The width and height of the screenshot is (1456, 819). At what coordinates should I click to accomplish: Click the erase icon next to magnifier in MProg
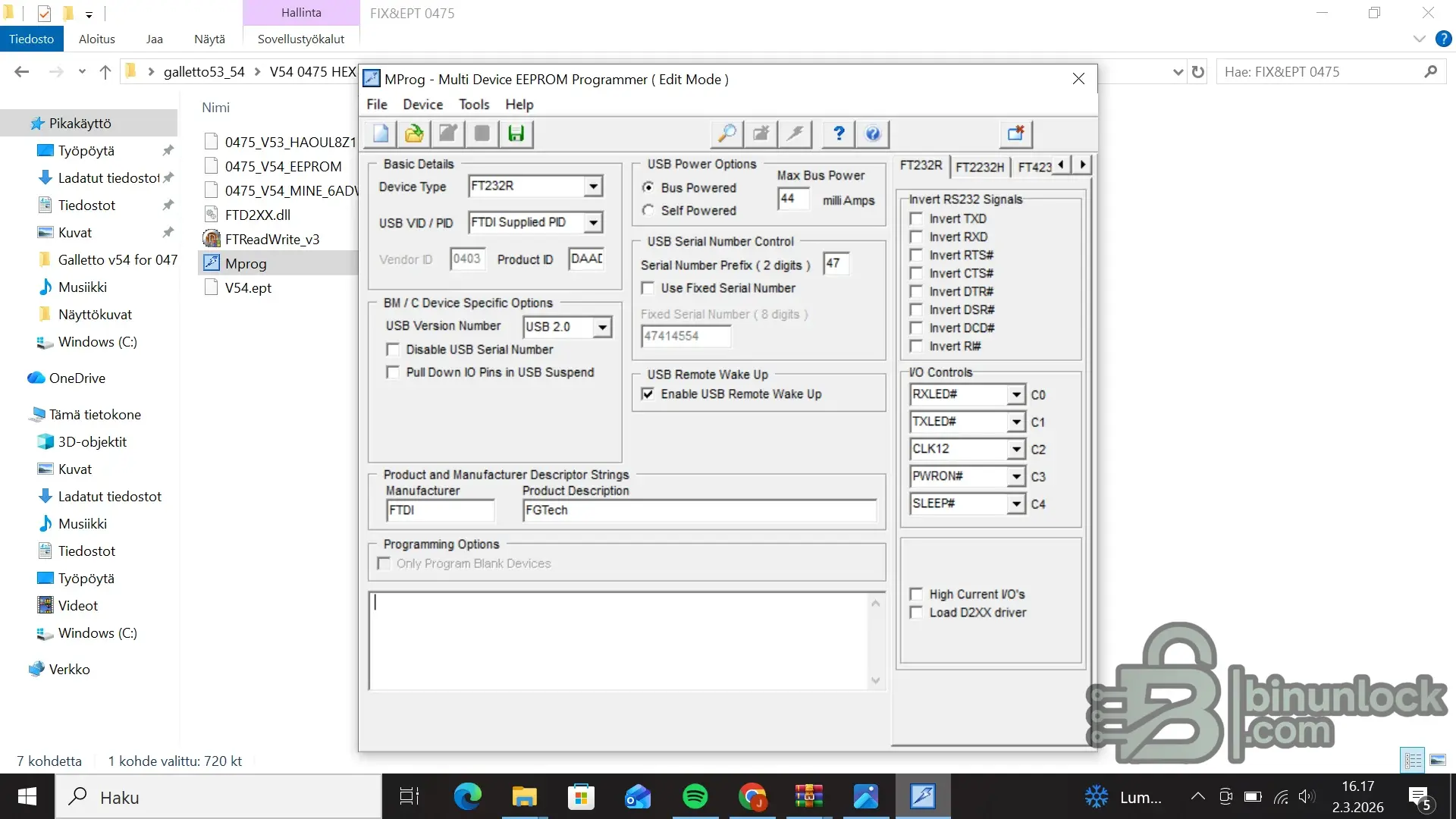click(x=761, y=133)
